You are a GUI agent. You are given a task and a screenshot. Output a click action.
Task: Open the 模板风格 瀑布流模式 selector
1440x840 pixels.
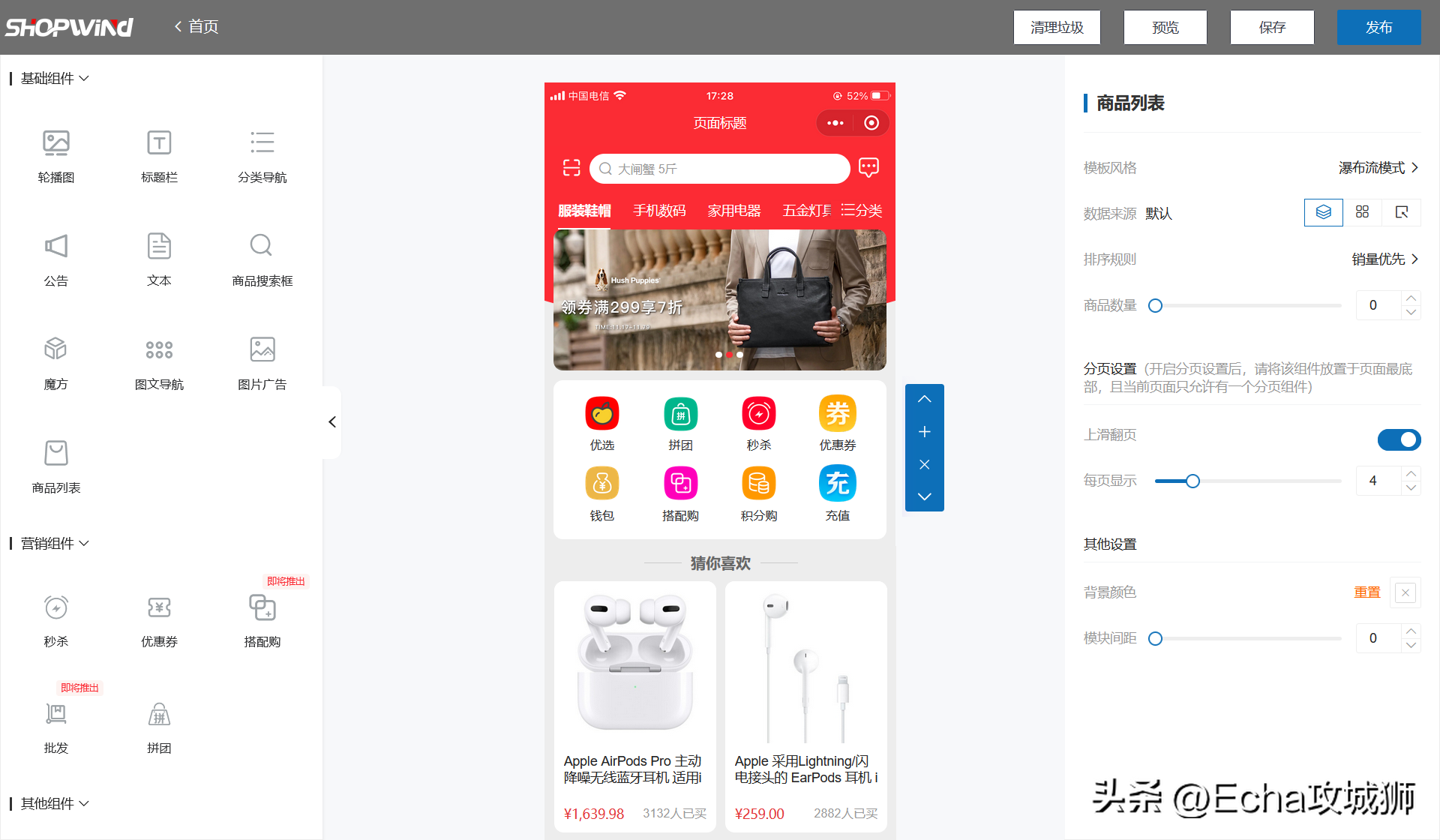click(1378, 167)
